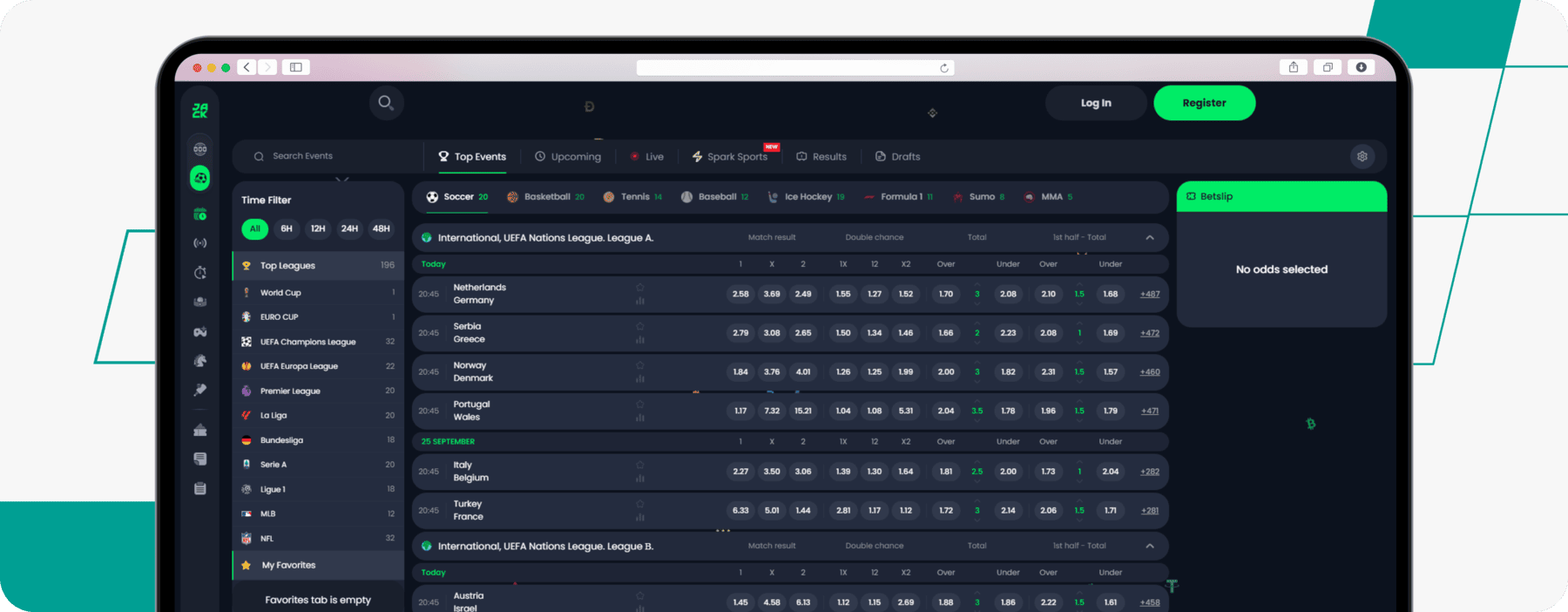Open statistics icon for Italy Belgium match
1568x612 pixels.
[640, 479]
